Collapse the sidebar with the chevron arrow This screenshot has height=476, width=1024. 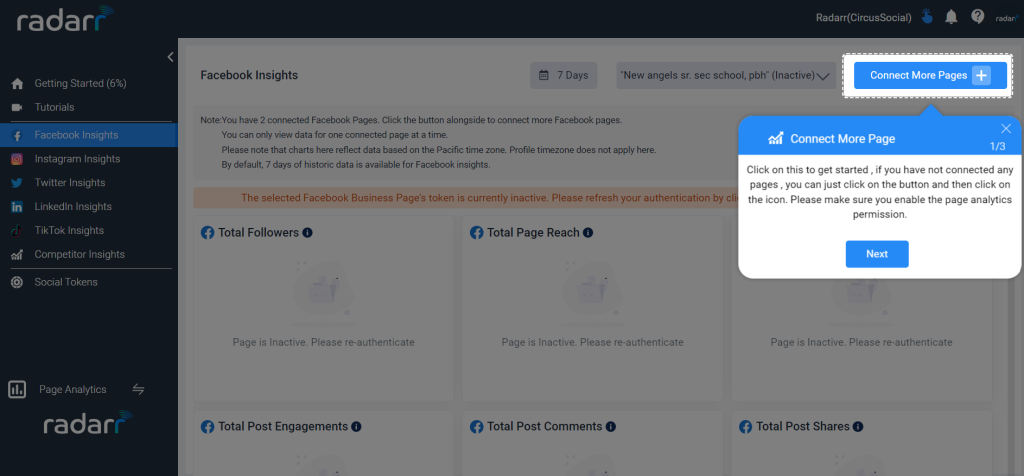[x=170, y=57]
